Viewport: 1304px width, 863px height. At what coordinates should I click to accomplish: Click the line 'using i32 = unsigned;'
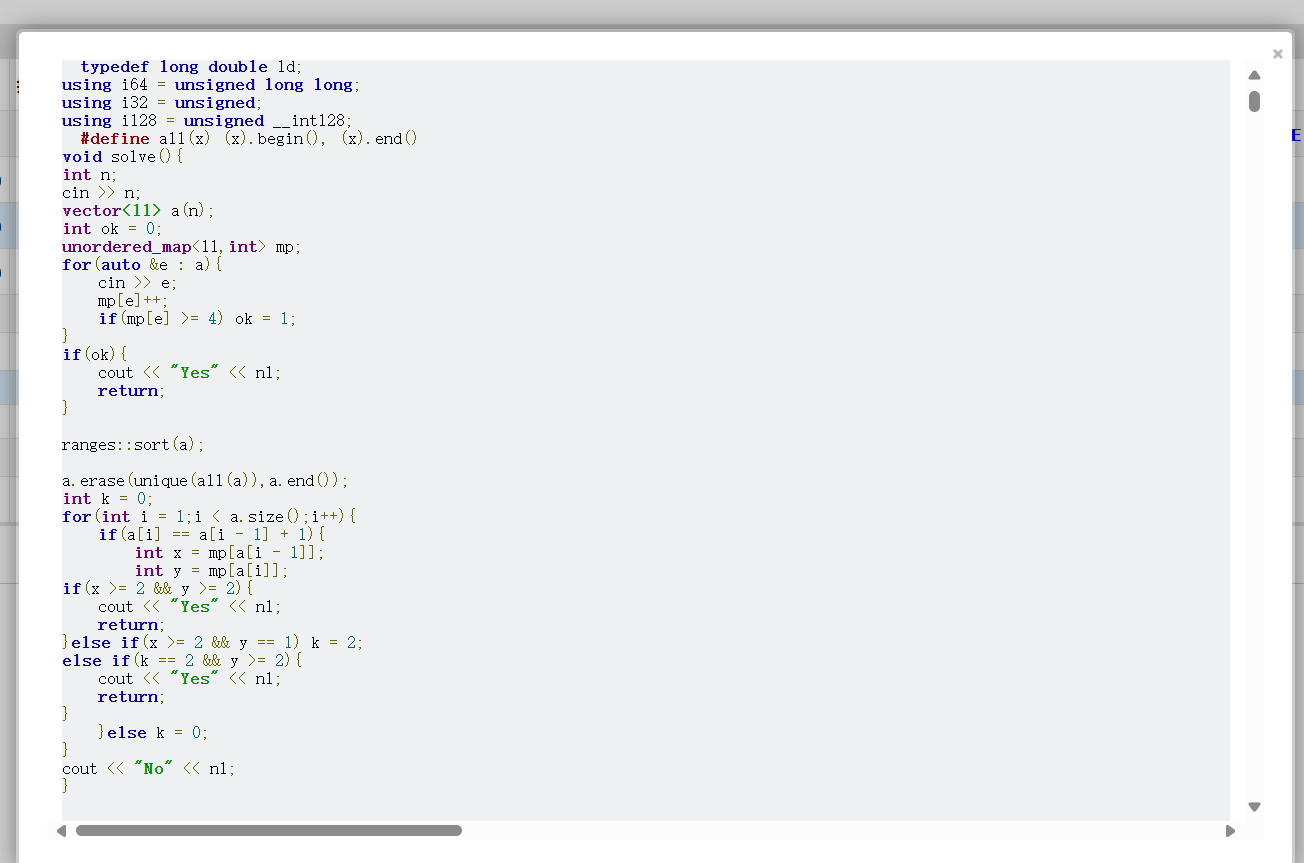tap(162, 103)
